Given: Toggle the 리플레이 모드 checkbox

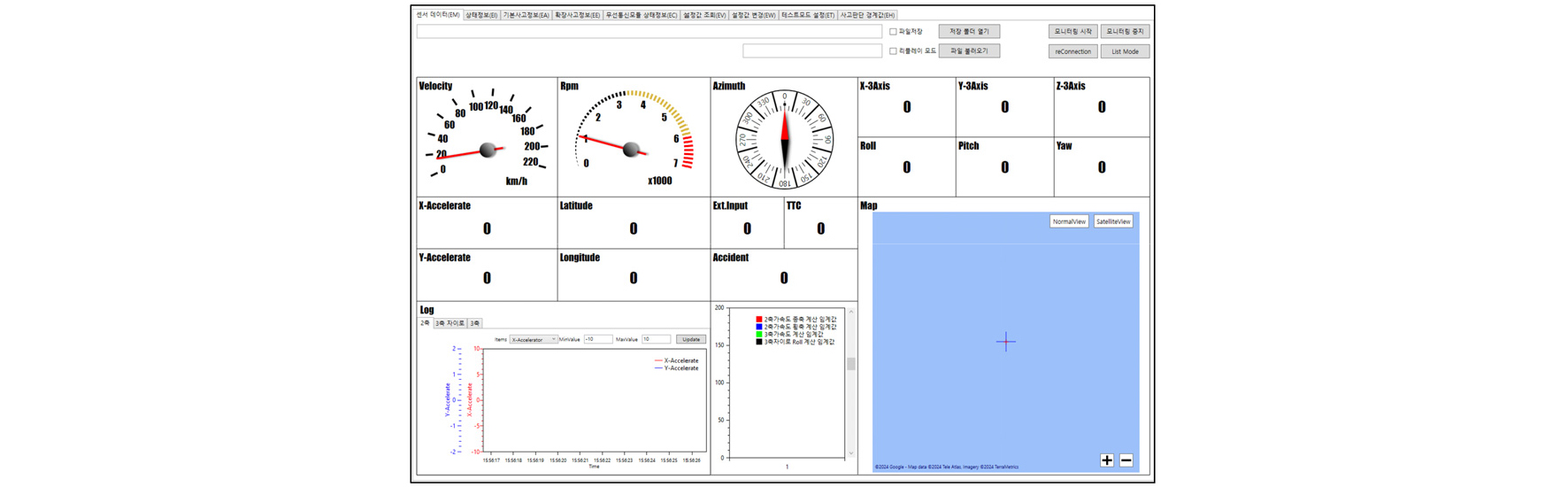Looking at the screenshot, I should pos(893,51).
